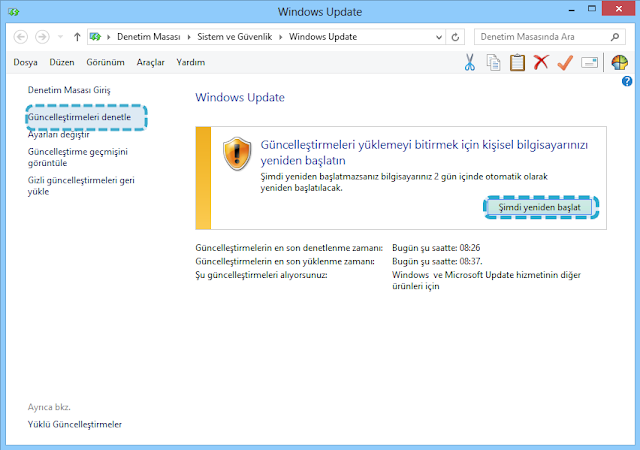Click the search magnifier icon
This screenshot has height=450, width=640.
615,37
